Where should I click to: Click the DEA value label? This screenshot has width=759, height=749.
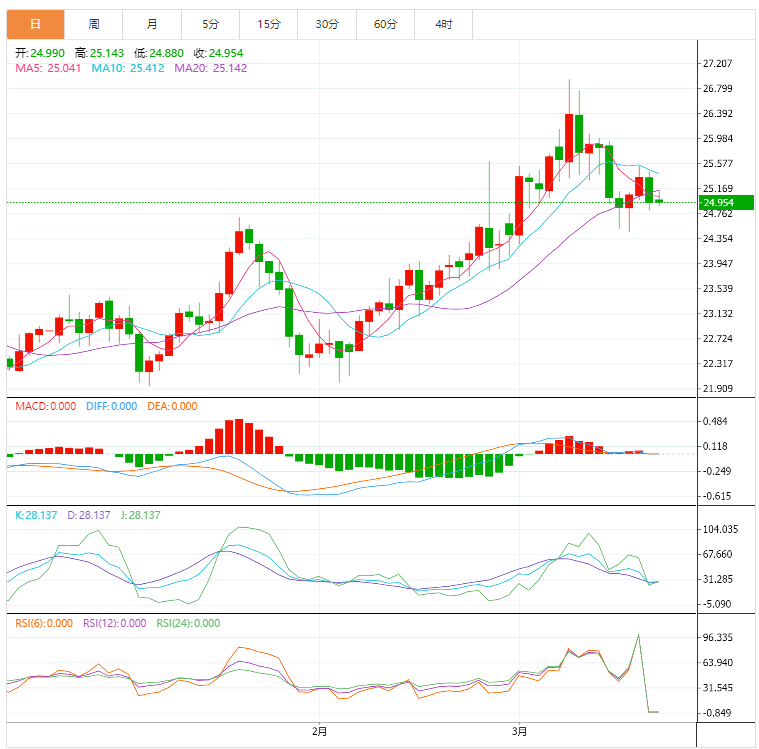pos(172,406)
